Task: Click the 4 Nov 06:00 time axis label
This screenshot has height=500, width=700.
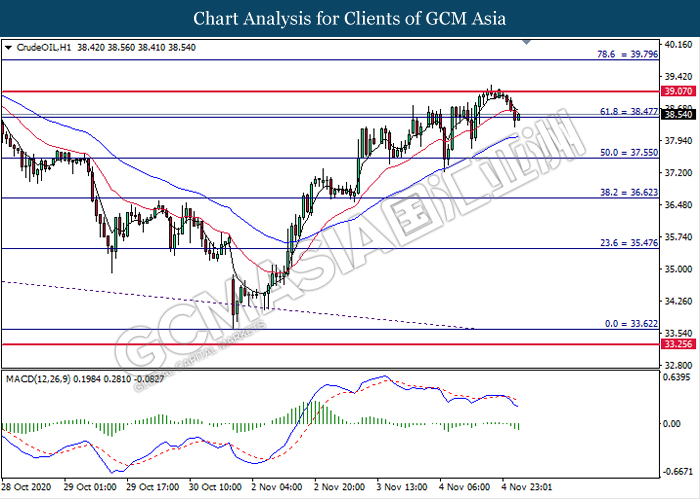Action: click(x=465, y=487)
